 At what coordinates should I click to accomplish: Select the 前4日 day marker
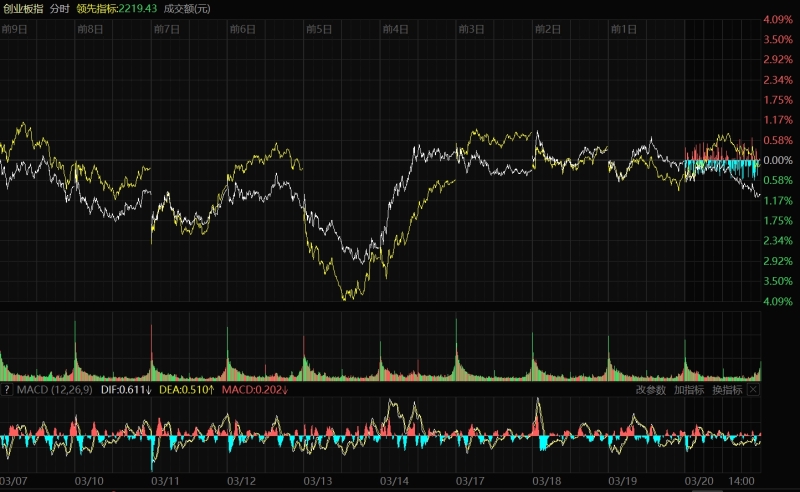(395, 29)
